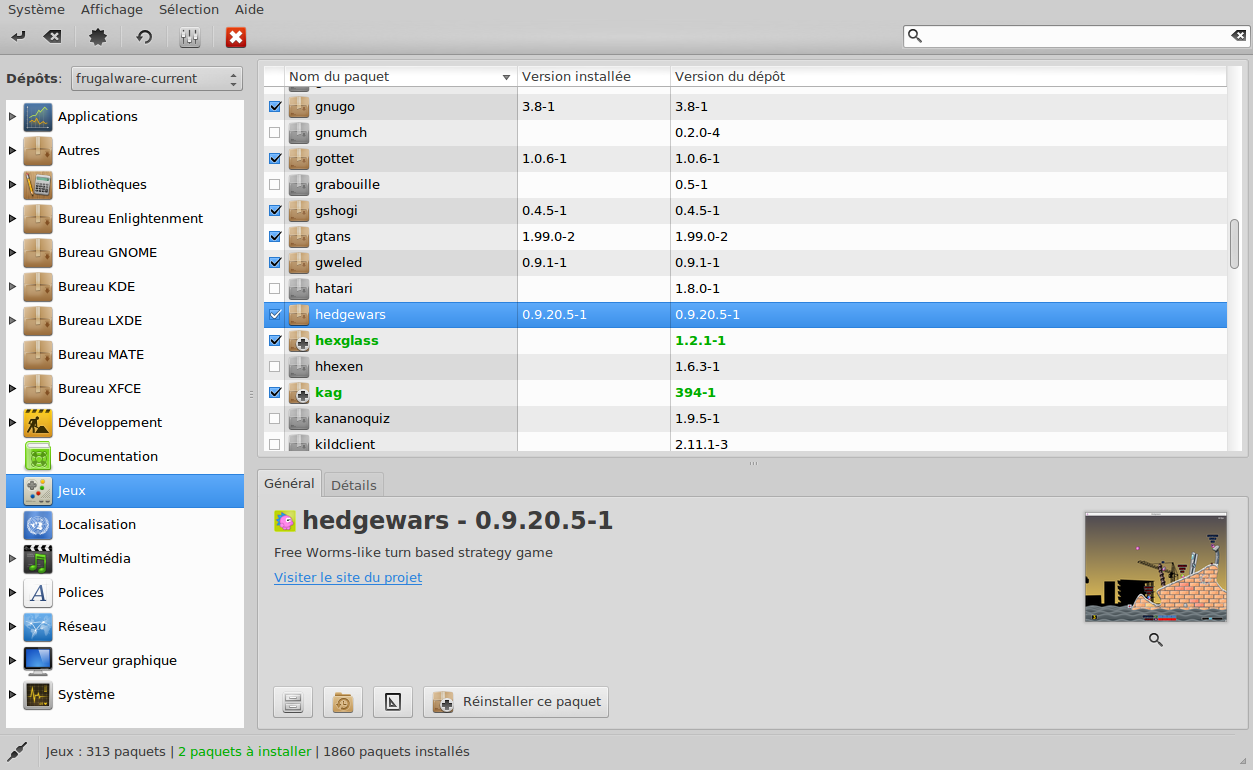The image size is (1253, 770).
Task: Click the Réseau network icon
Action: coord(38,627)
